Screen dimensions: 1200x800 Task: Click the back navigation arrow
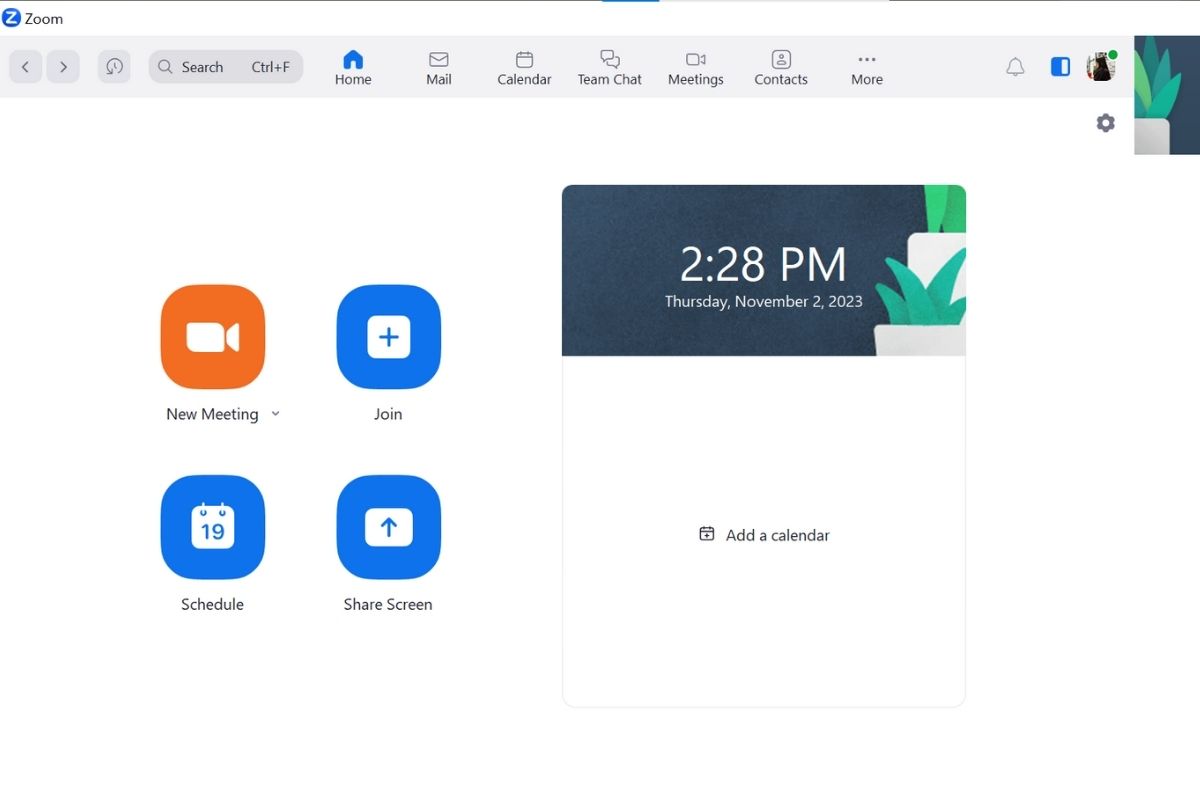coord(26,67)
